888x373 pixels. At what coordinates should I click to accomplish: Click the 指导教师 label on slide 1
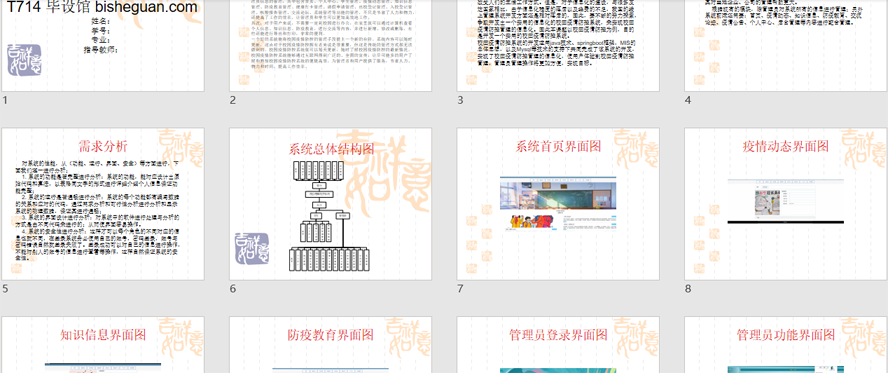[x=100, y=50]
